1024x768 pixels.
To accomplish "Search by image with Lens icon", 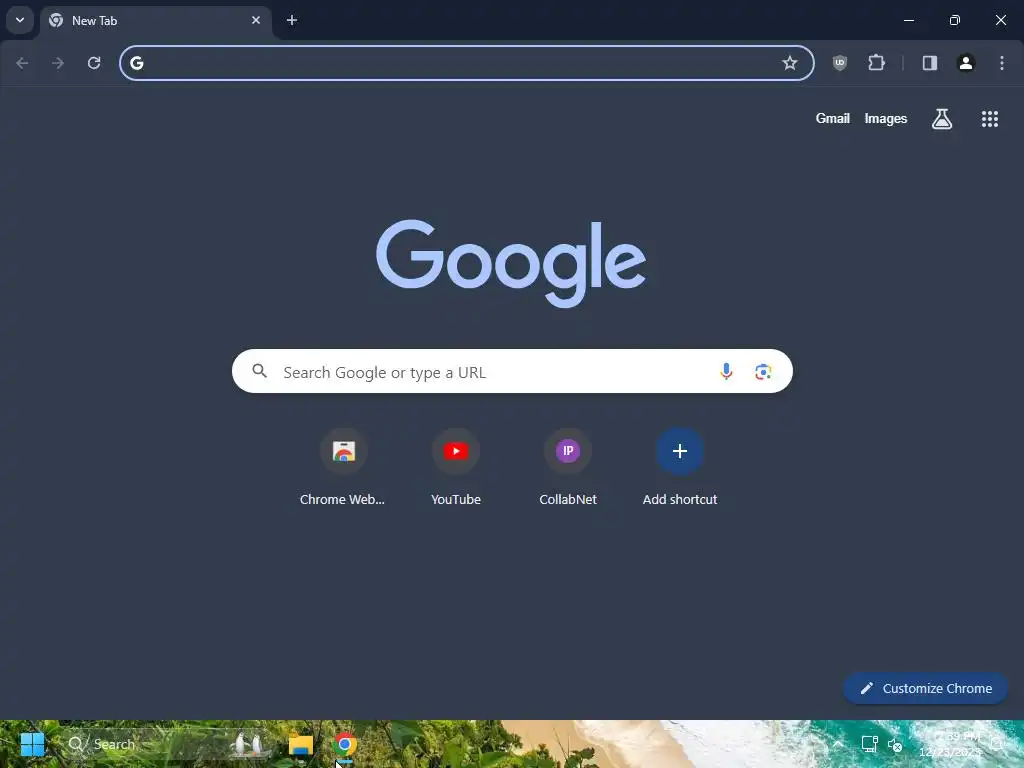I will pos(763,372).
